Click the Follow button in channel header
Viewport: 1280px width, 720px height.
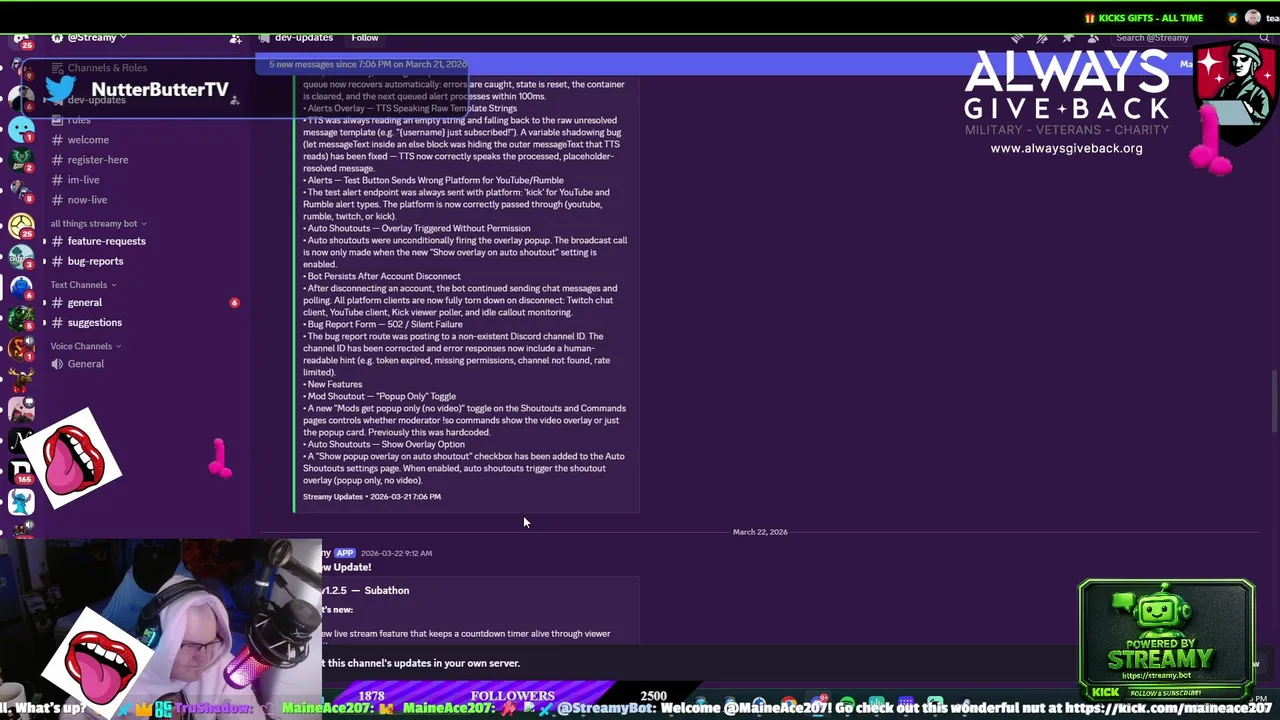click(x=365, y=38)
